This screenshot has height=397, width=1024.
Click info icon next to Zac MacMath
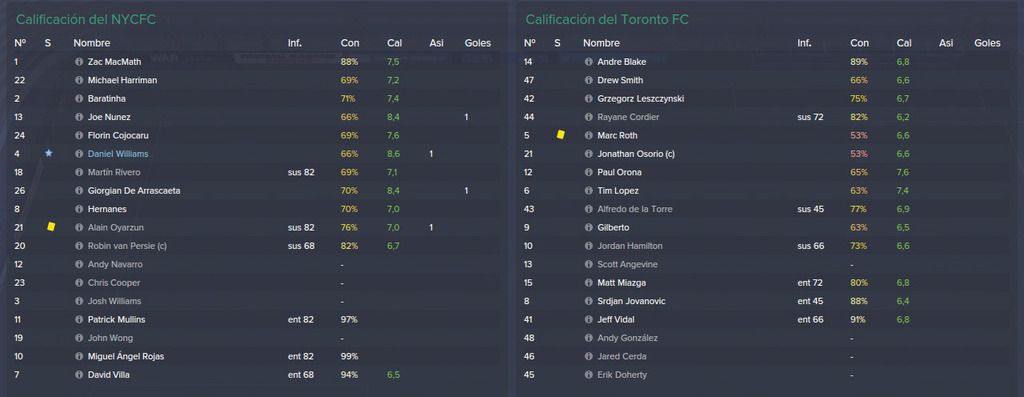point(79,62)
